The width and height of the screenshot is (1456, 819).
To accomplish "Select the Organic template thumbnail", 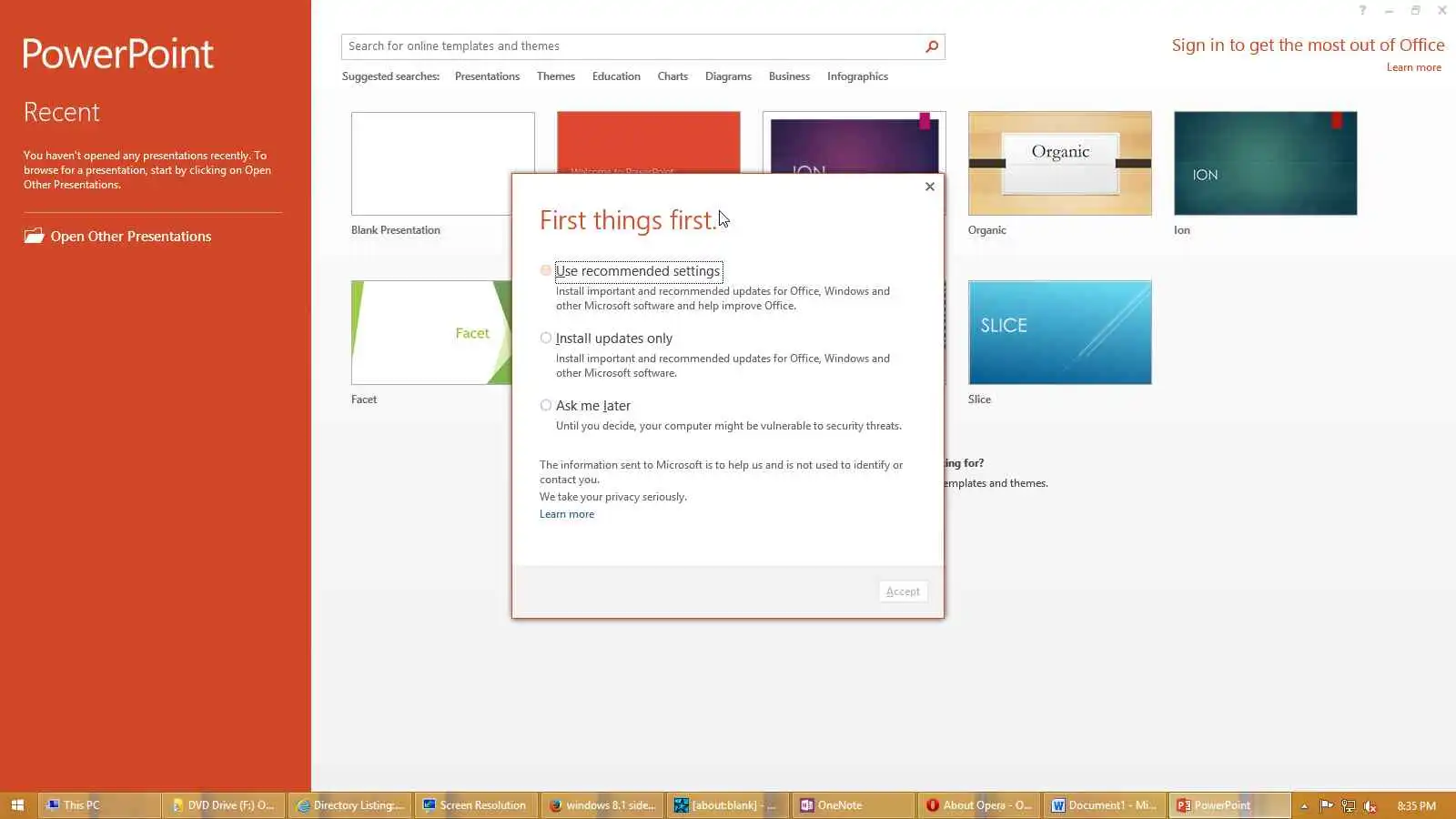I will 1060,164.
